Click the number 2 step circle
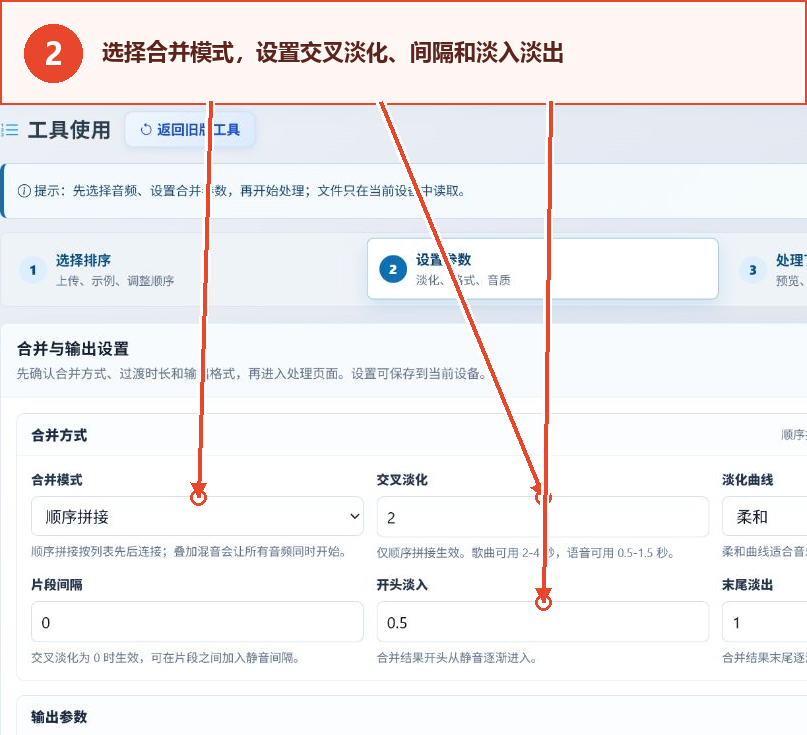The image size is (807, 735). pyautogui.click(x=393, y=269)
